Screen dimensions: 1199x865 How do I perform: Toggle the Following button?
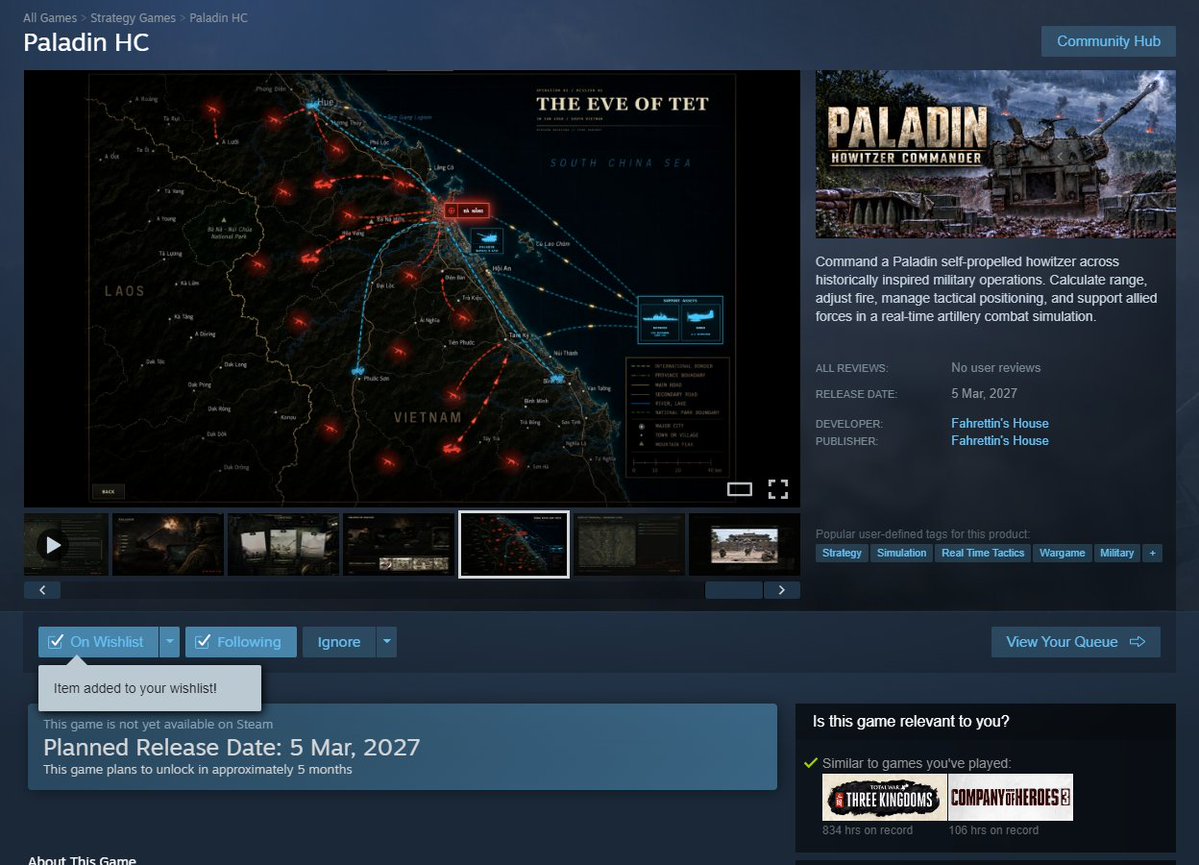pyautogui.click(x=241, y=642)
